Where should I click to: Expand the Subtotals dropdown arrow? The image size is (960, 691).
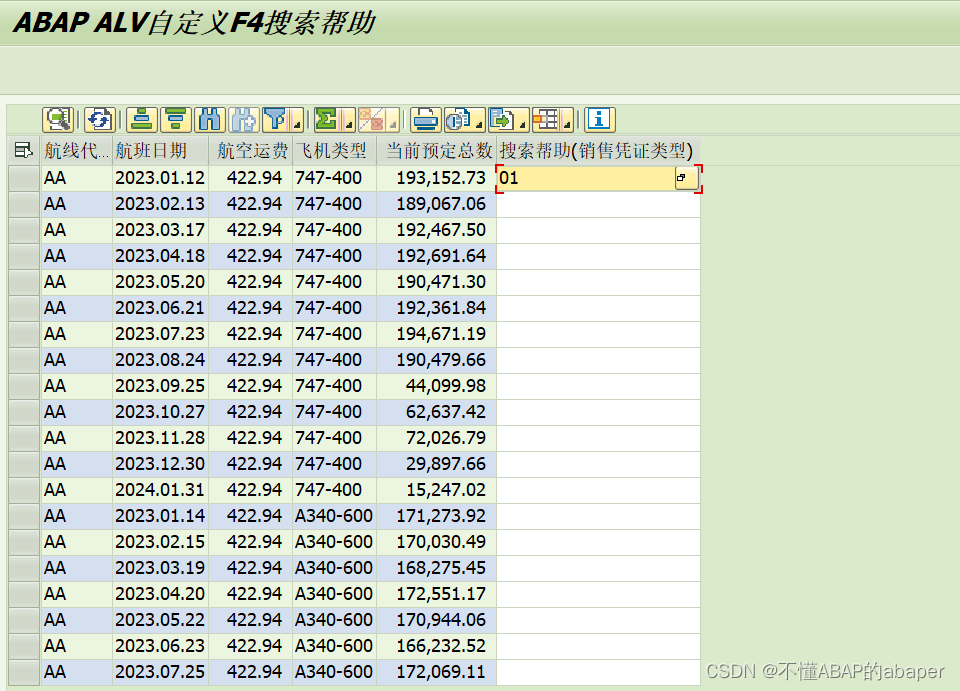[394, 124]
